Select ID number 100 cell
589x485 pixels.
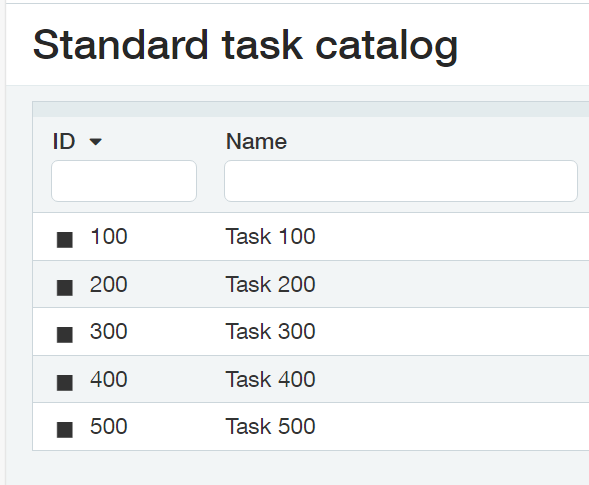109,236
